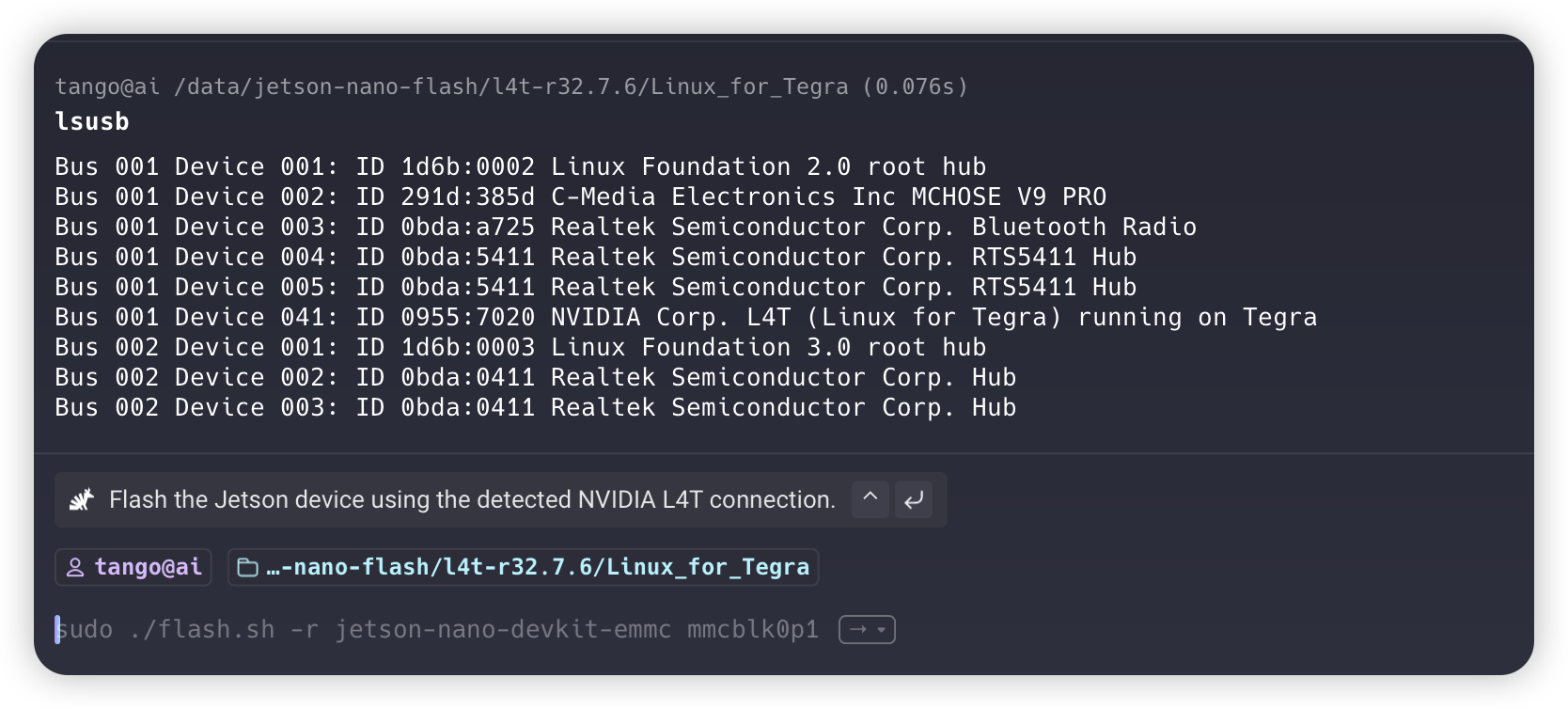Accept the suggestion with the return arrow icon

pyautogui.click(x=914, y=499)
